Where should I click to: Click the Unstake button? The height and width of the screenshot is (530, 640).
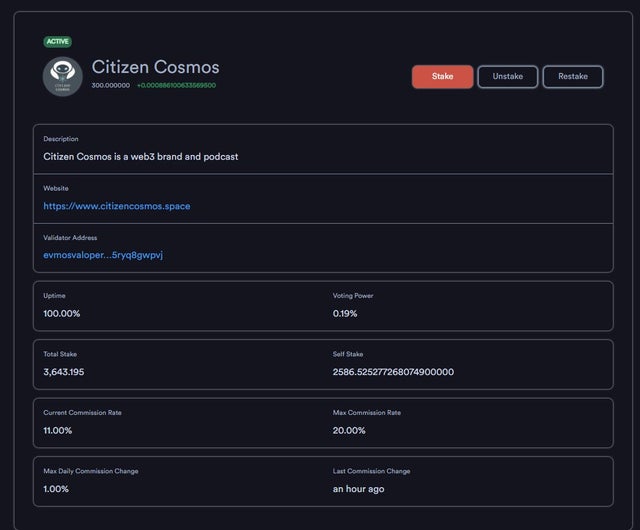(508, 77)
